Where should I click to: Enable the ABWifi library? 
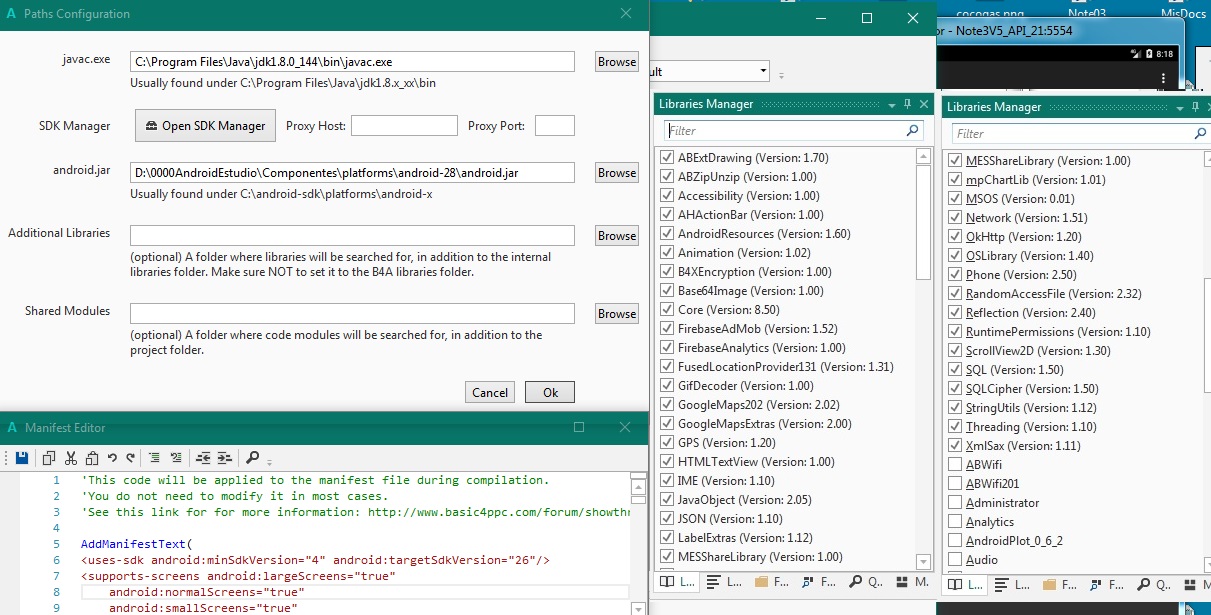pos(955,464)
